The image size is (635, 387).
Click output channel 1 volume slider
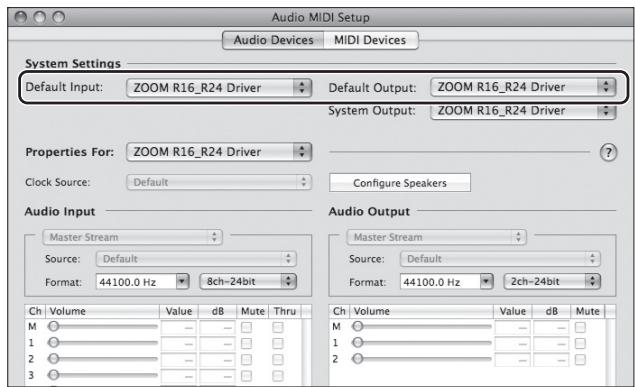pyautogui.click(x=422, y=342)
